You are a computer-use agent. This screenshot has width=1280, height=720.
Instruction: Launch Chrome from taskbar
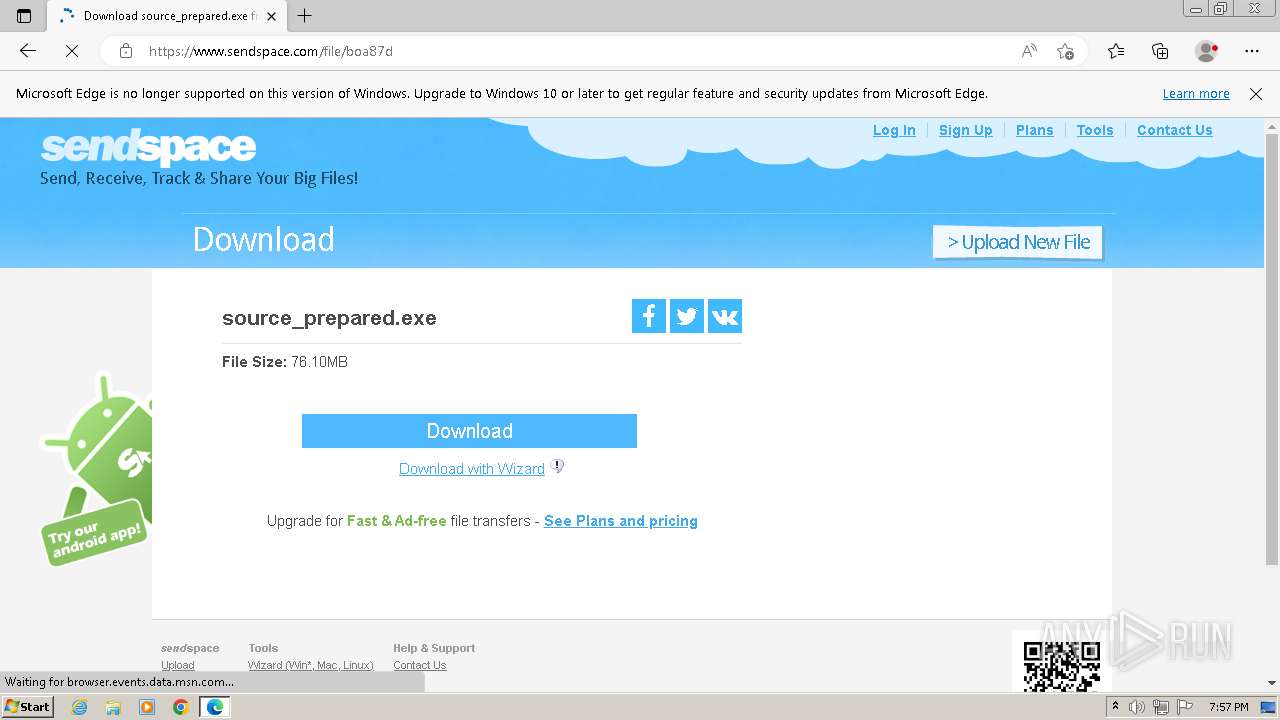[x=180, y=707]
